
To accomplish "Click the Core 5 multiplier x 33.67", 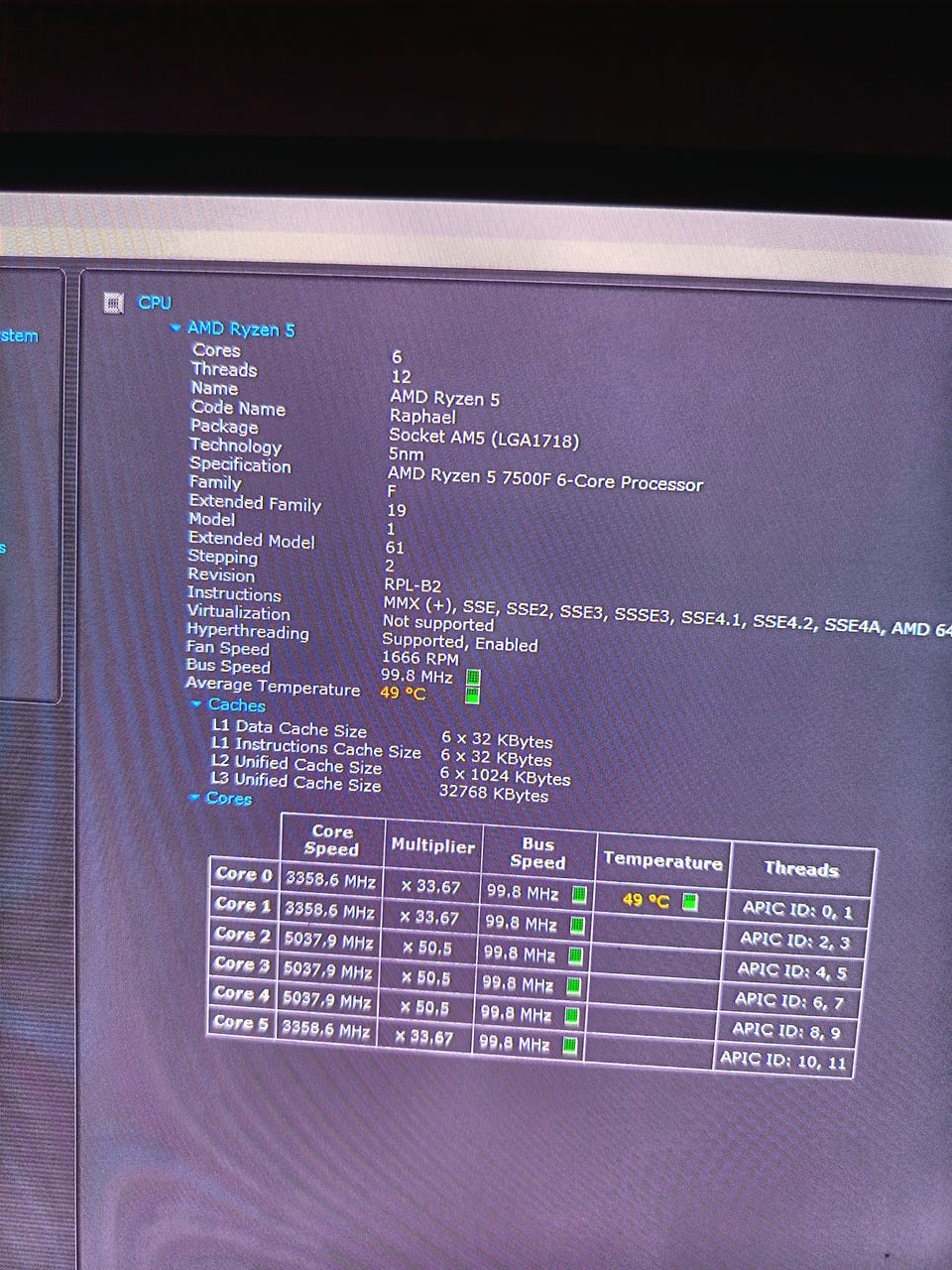I will [423, 1038].
